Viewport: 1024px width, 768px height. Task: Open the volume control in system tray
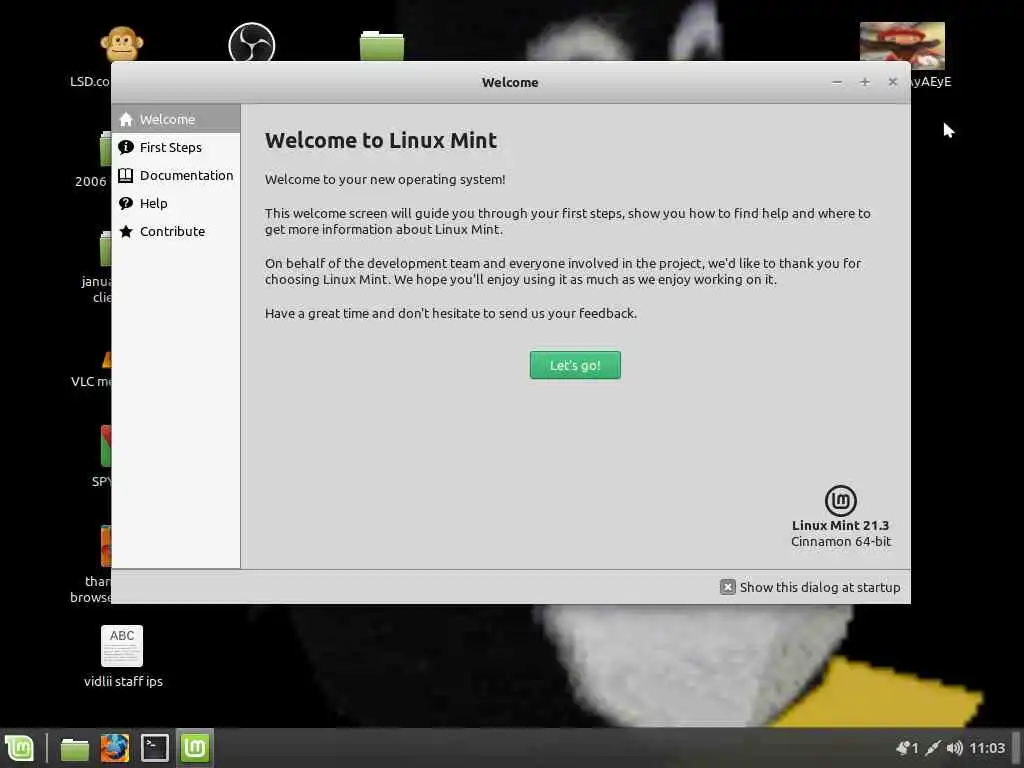954,748
